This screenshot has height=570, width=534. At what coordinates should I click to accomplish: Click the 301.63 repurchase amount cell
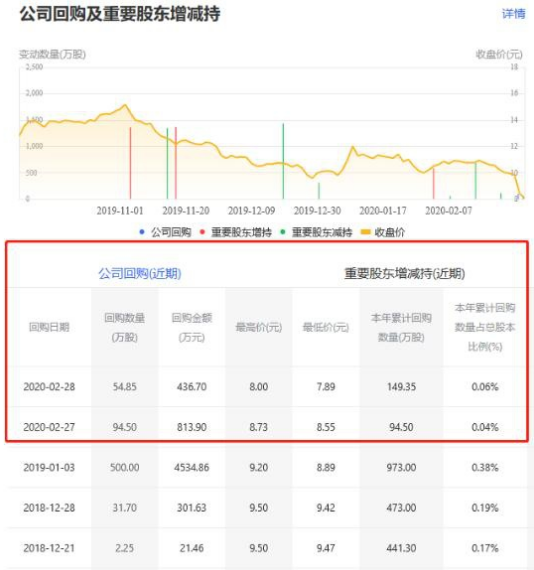[192, 507]
